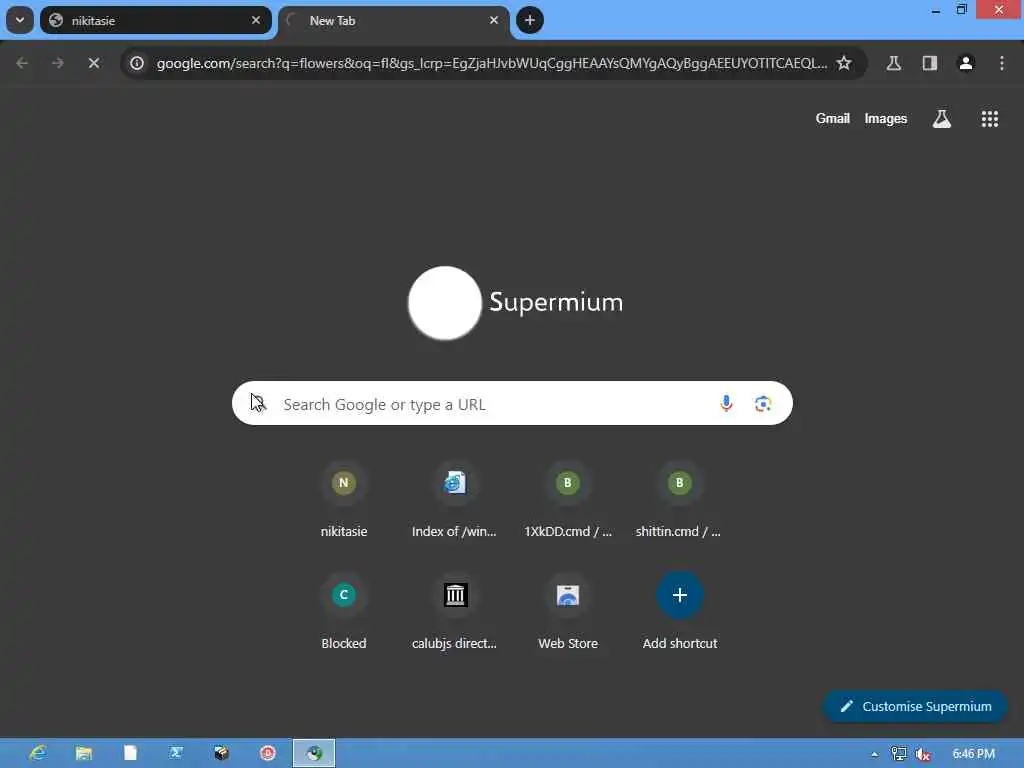The image size is (1024, 768).
Task: Open Images link
Action: 886,118
